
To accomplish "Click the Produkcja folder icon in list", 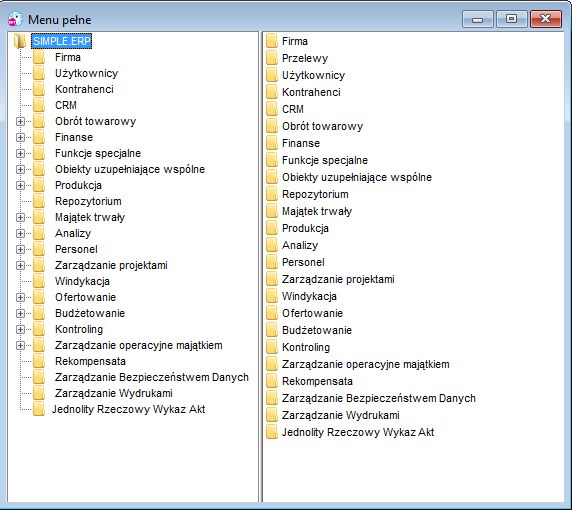I will tap(272, 228).
